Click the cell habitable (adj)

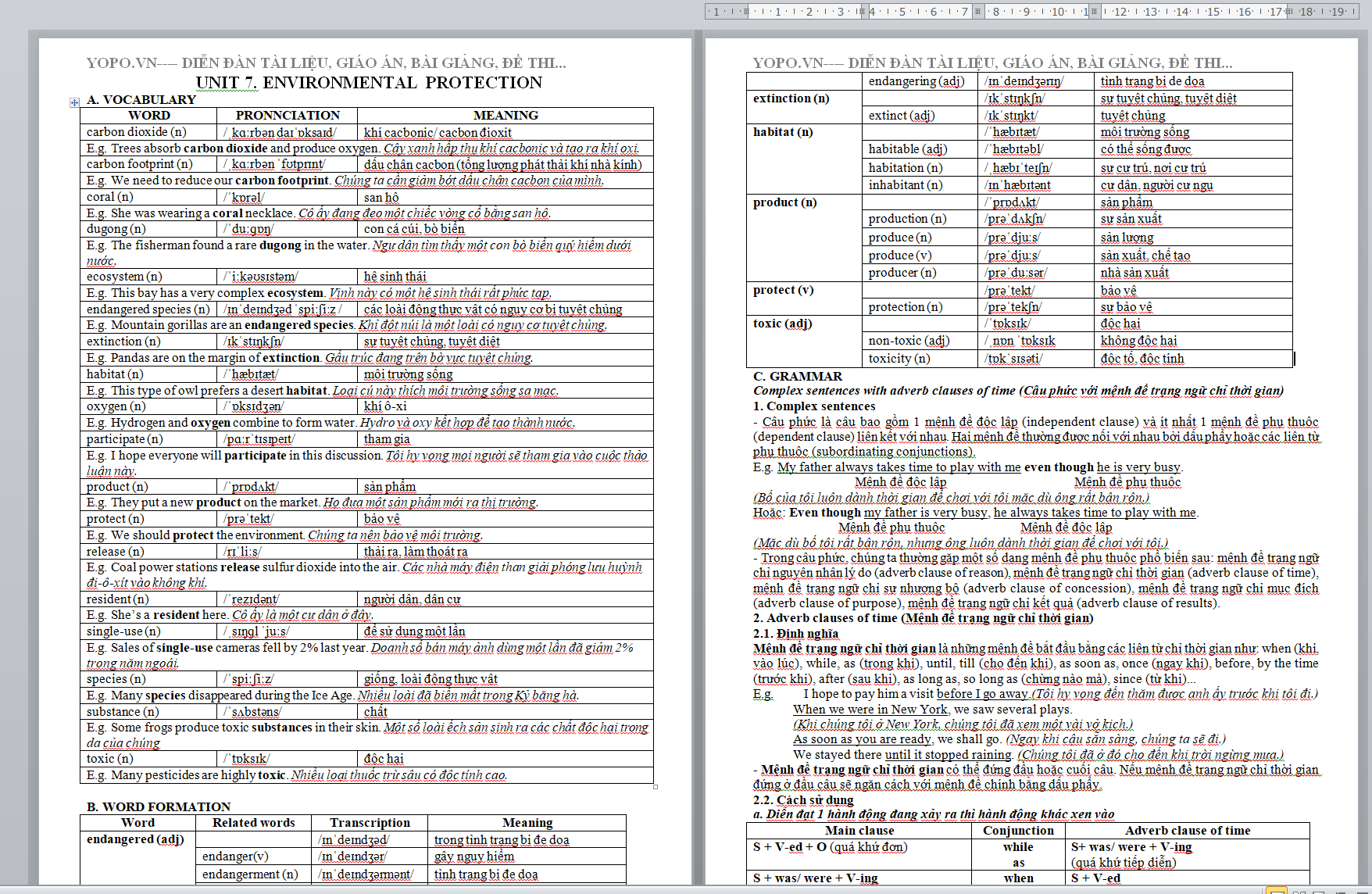(x=920, y=149)
